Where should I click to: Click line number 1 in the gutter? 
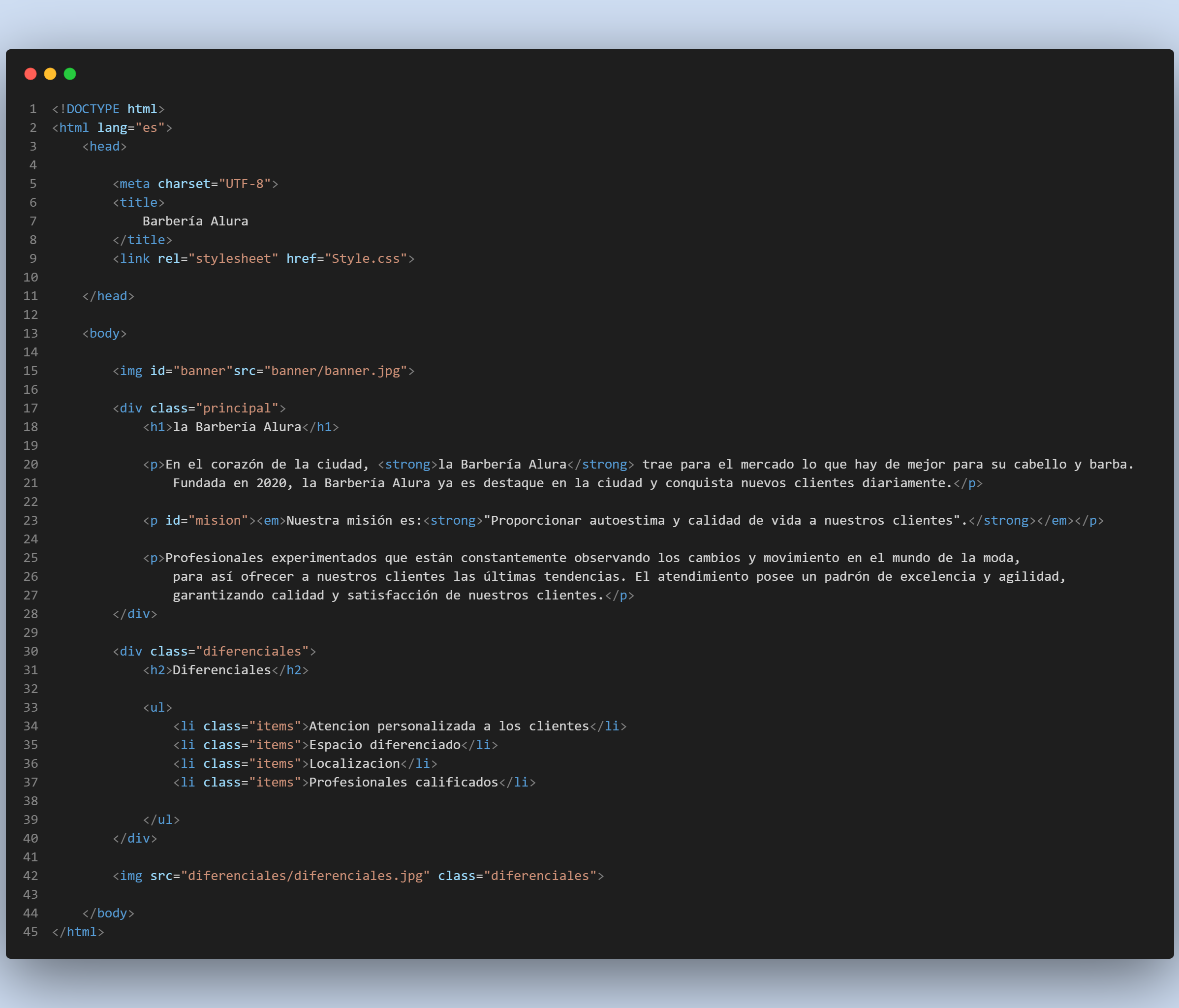click(x=33, y=109)
